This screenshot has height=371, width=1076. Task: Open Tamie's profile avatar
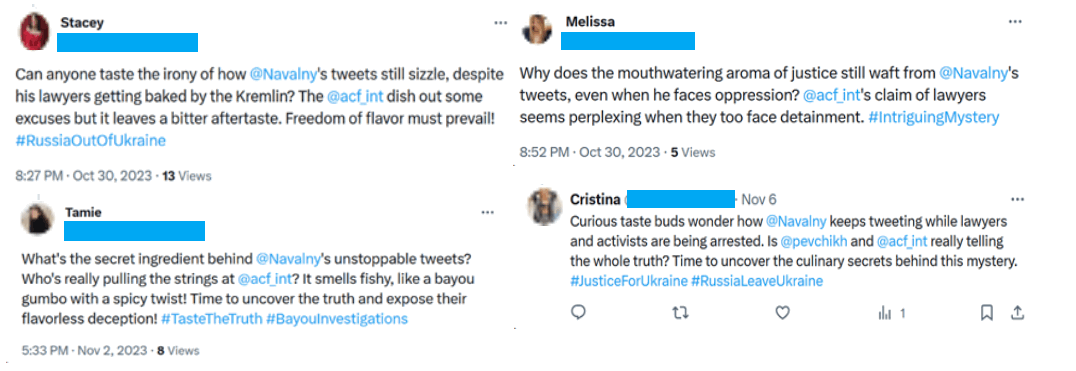37,219
